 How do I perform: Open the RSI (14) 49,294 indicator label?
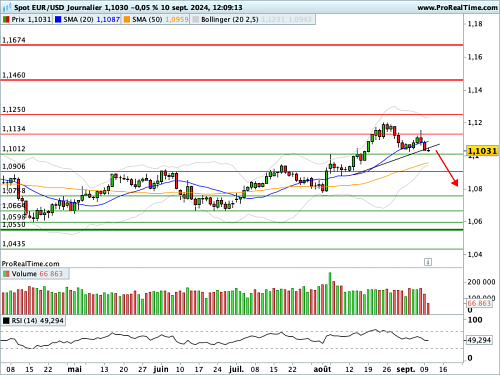[38, 321]
